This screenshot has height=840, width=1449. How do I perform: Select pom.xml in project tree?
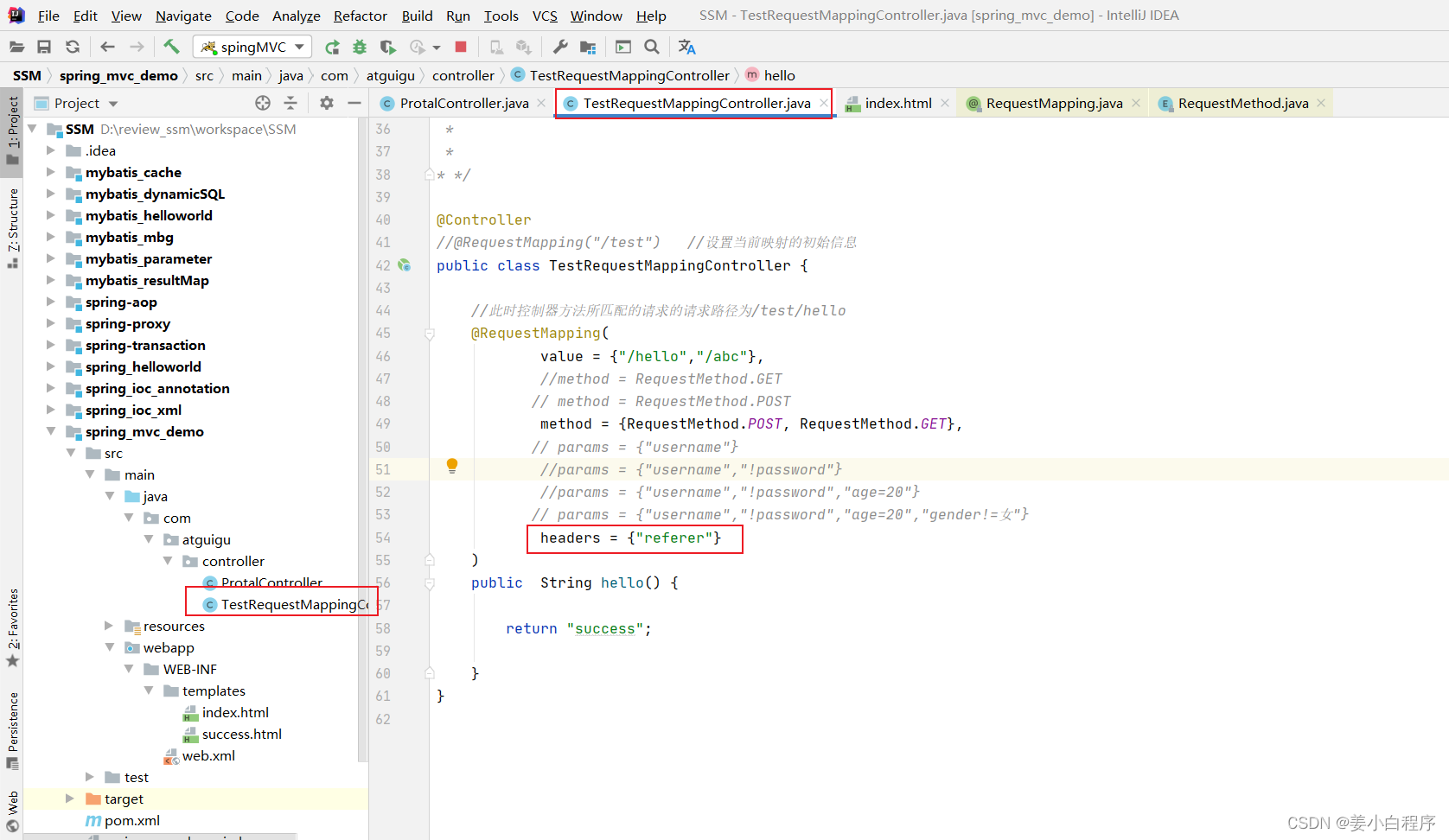pos(123,820)
